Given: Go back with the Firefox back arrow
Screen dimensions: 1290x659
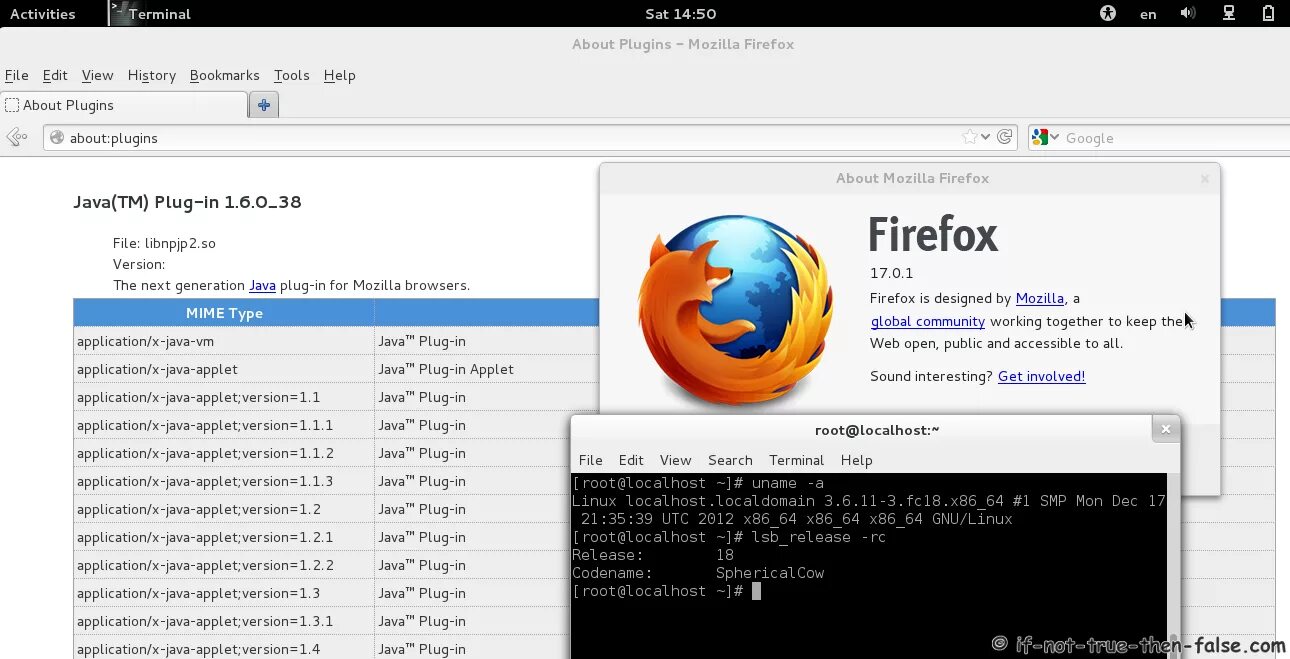Looking at the screenshot, I should click(x=16, y=137).
